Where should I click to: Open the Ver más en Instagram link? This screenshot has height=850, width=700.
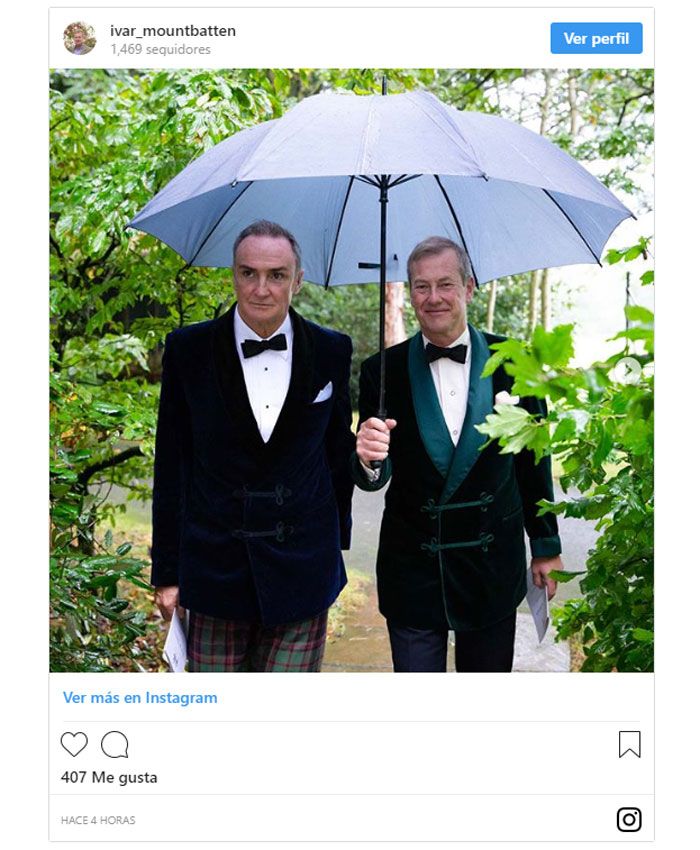click(x=140, y=698)
